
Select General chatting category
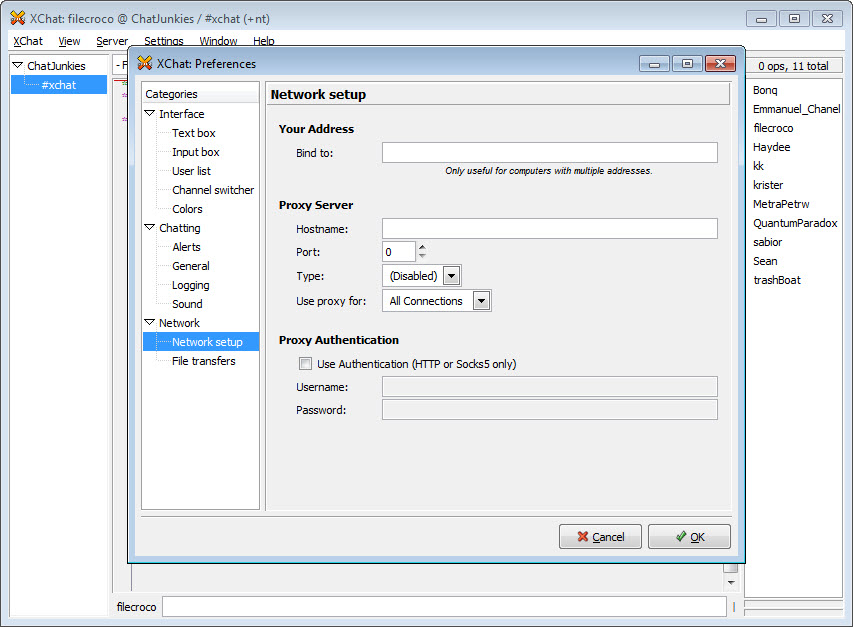(191, 266)
